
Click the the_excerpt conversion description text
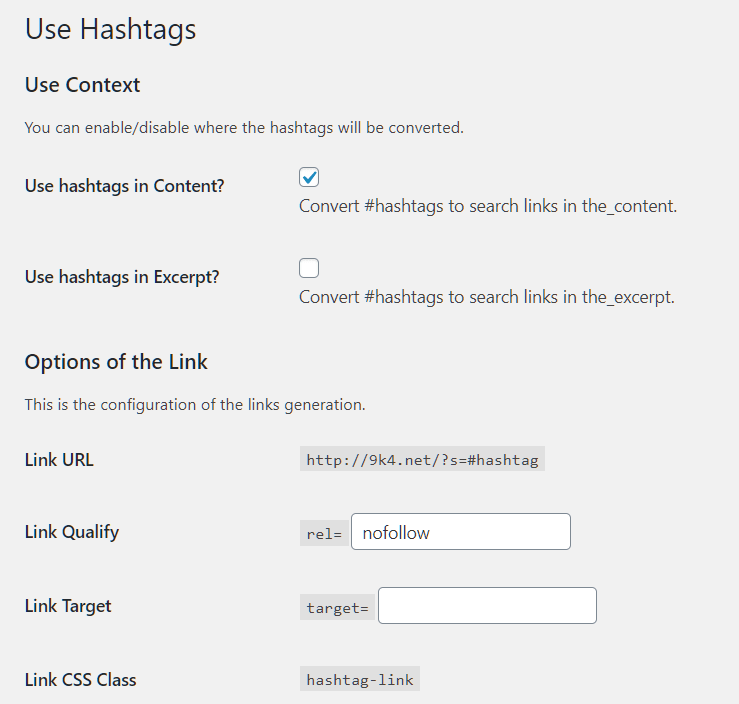click(486, 297)
